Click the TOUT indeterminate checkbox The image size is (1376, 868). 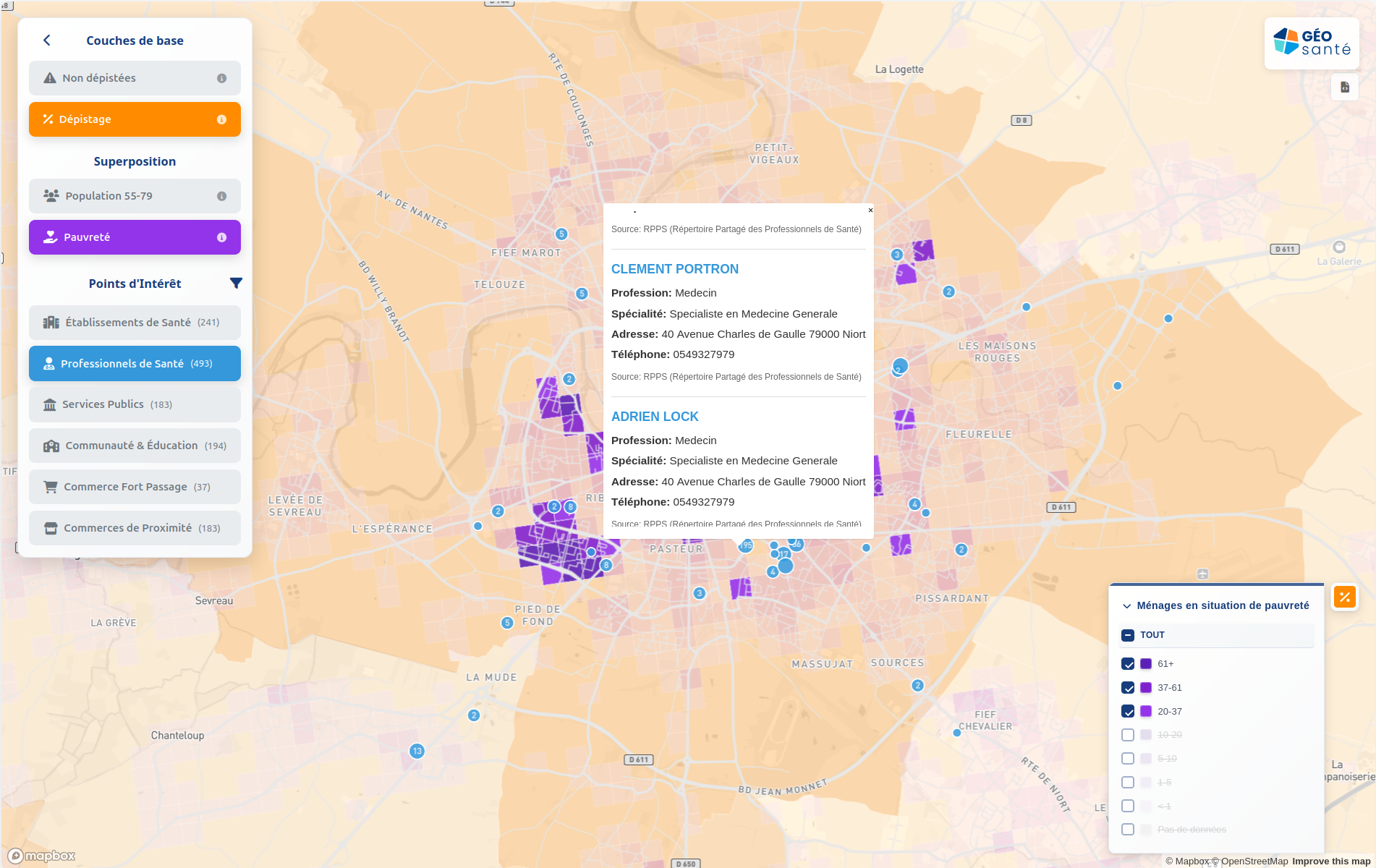click(1127, 634)
